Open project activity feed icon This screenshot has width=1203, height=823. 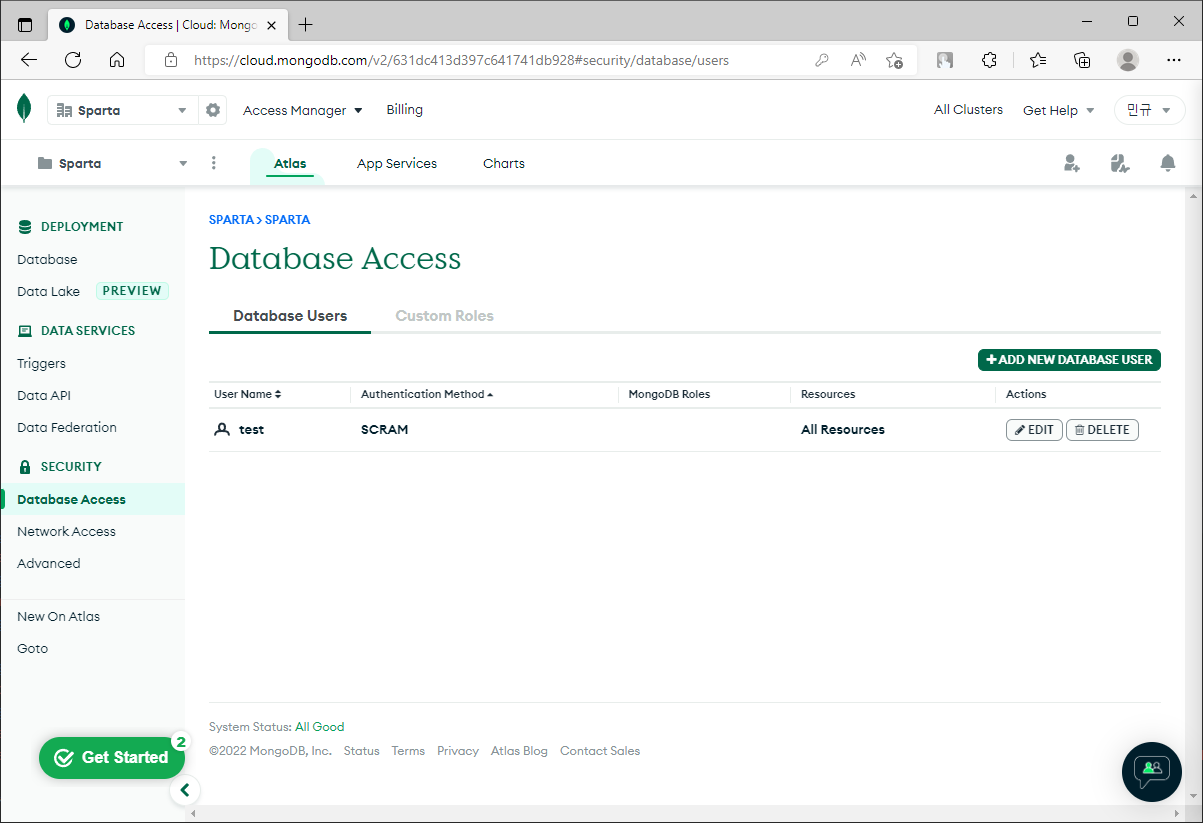pos(1120,163)
